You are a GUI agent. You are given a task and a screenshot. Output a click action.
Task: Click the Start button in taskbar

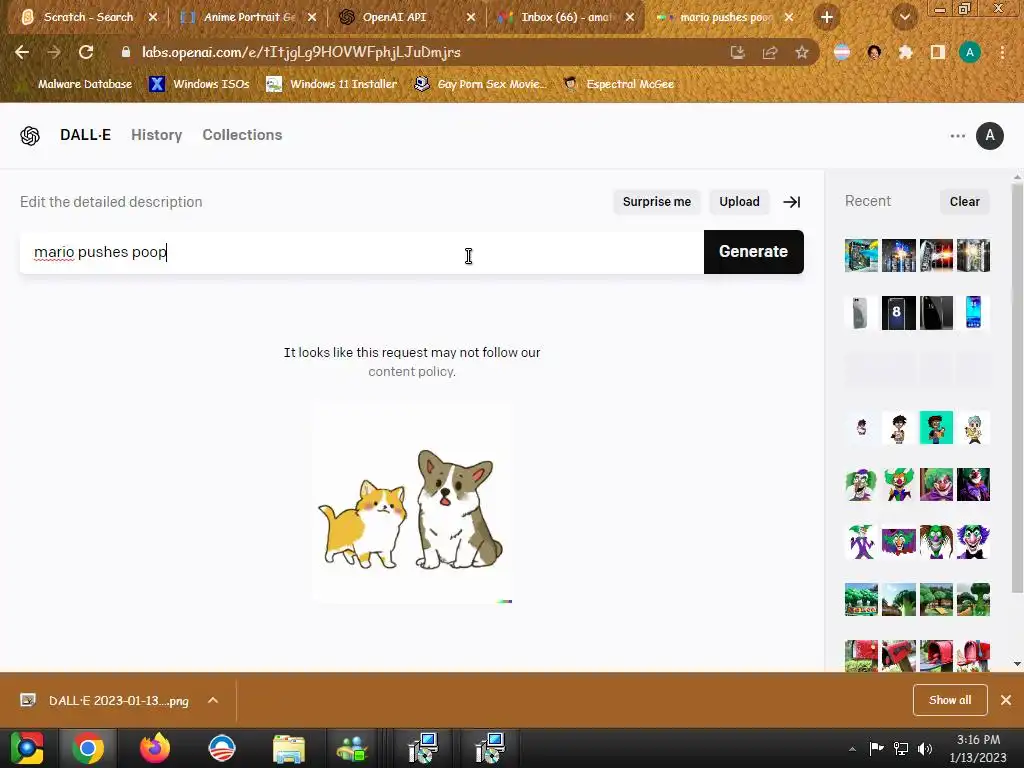[27, 748]
